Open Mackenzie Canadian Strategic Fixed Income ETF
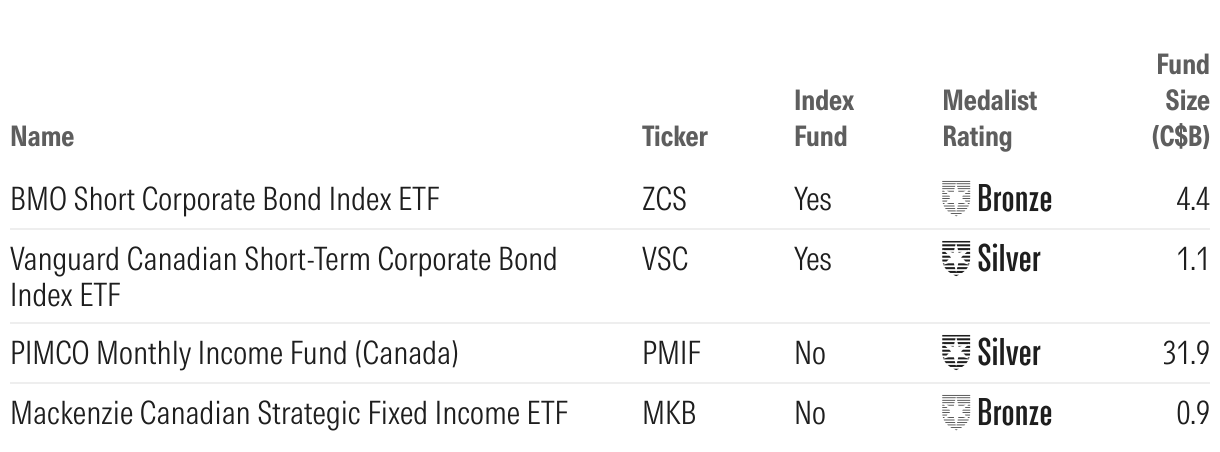 pyautogui.click(x=290, y=412)
